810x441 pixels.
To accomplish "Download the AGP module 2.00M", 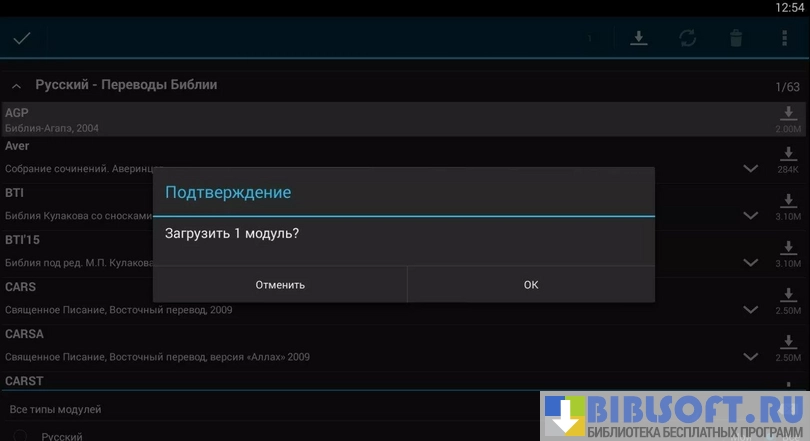I will 788,119.
